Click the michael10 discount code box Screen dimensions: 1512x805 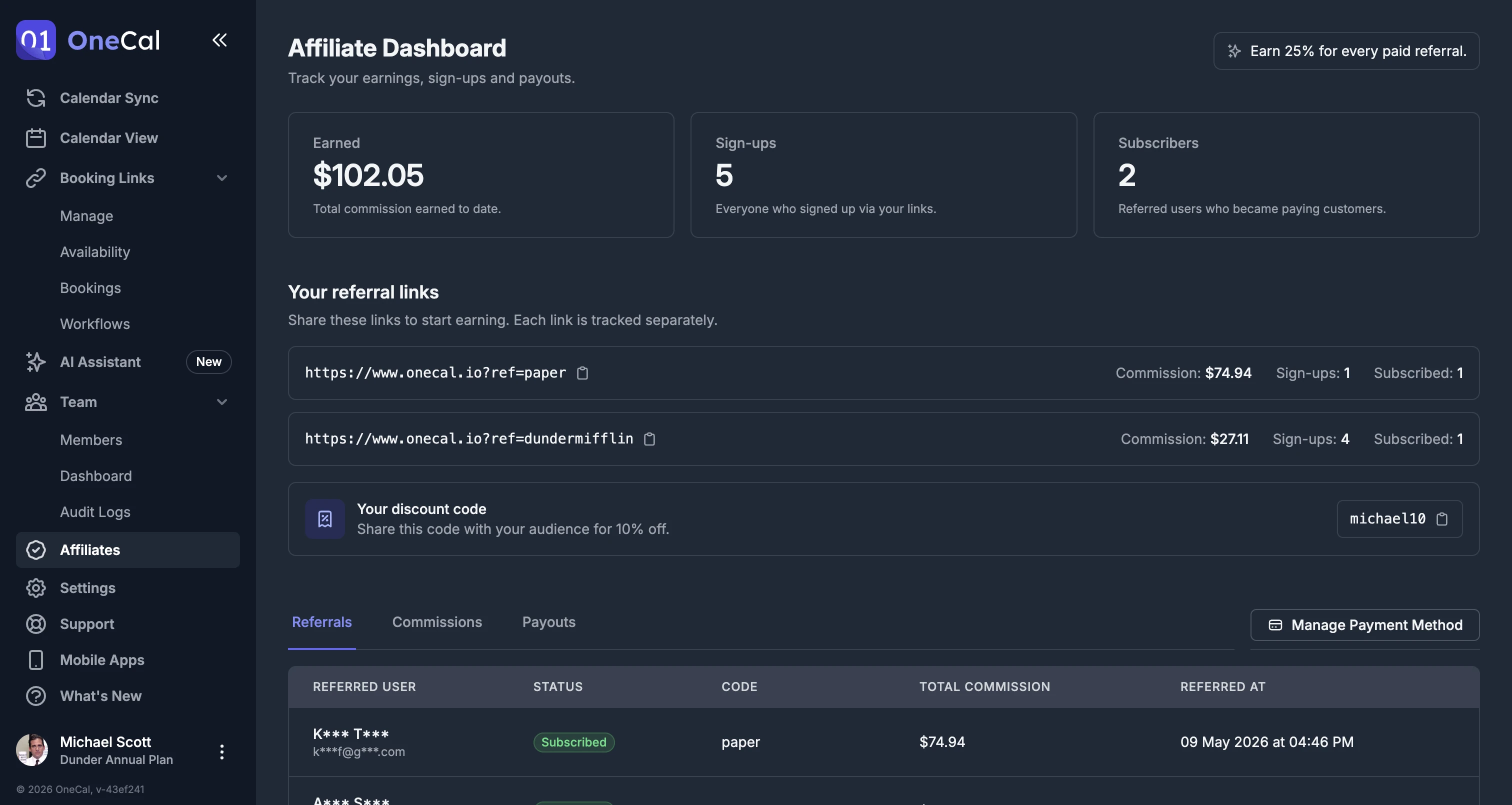[x=1400, y=519]
